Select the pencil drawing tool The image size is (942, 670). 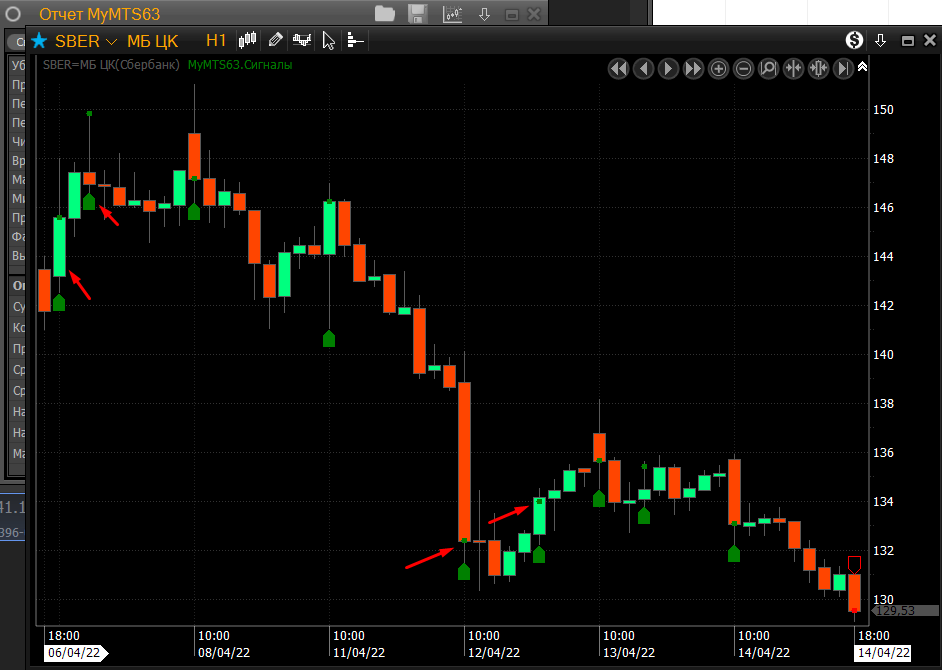[x=276, y=40]
